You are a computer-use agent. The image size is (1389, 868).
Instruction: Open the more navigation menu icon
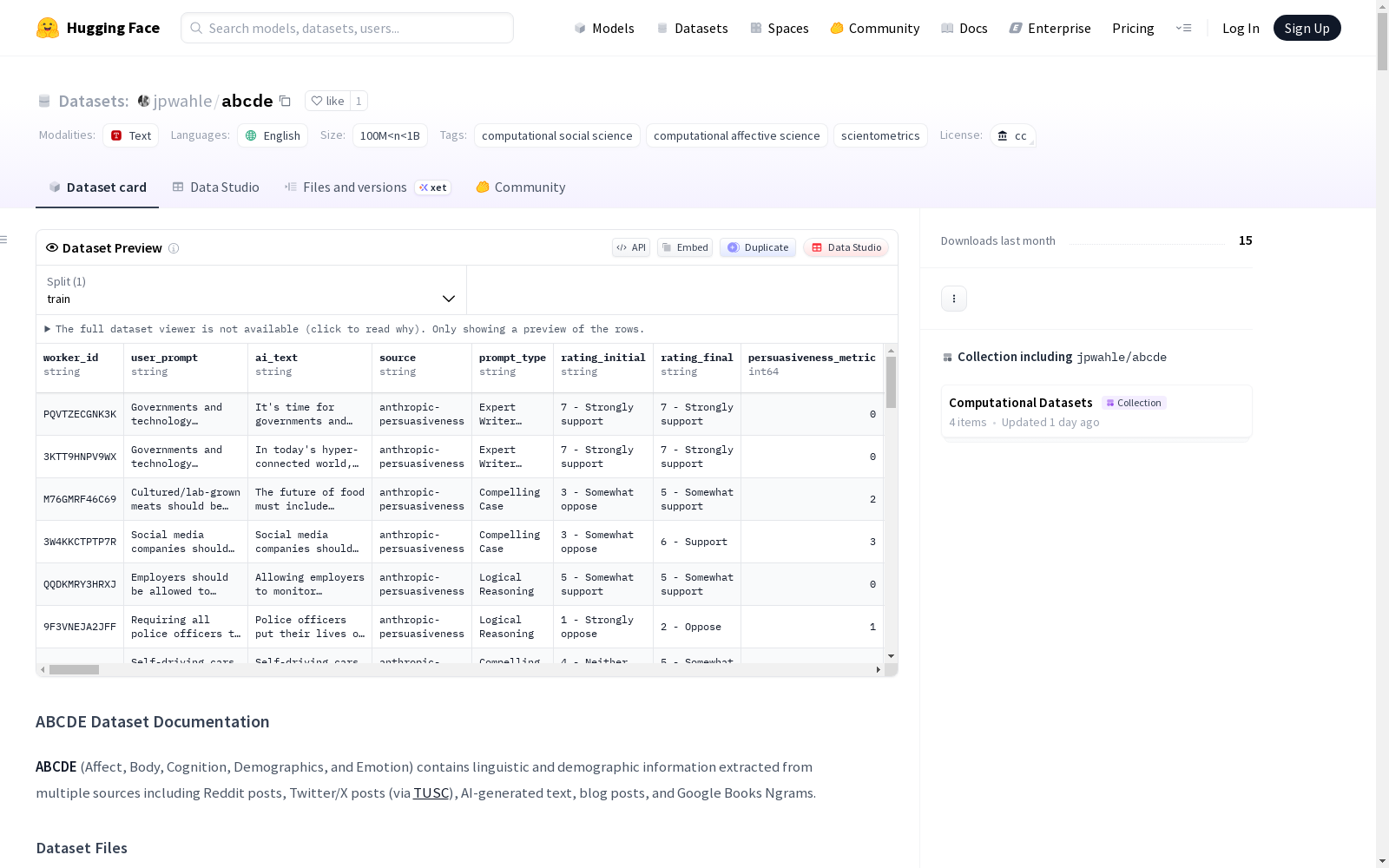1183,28
